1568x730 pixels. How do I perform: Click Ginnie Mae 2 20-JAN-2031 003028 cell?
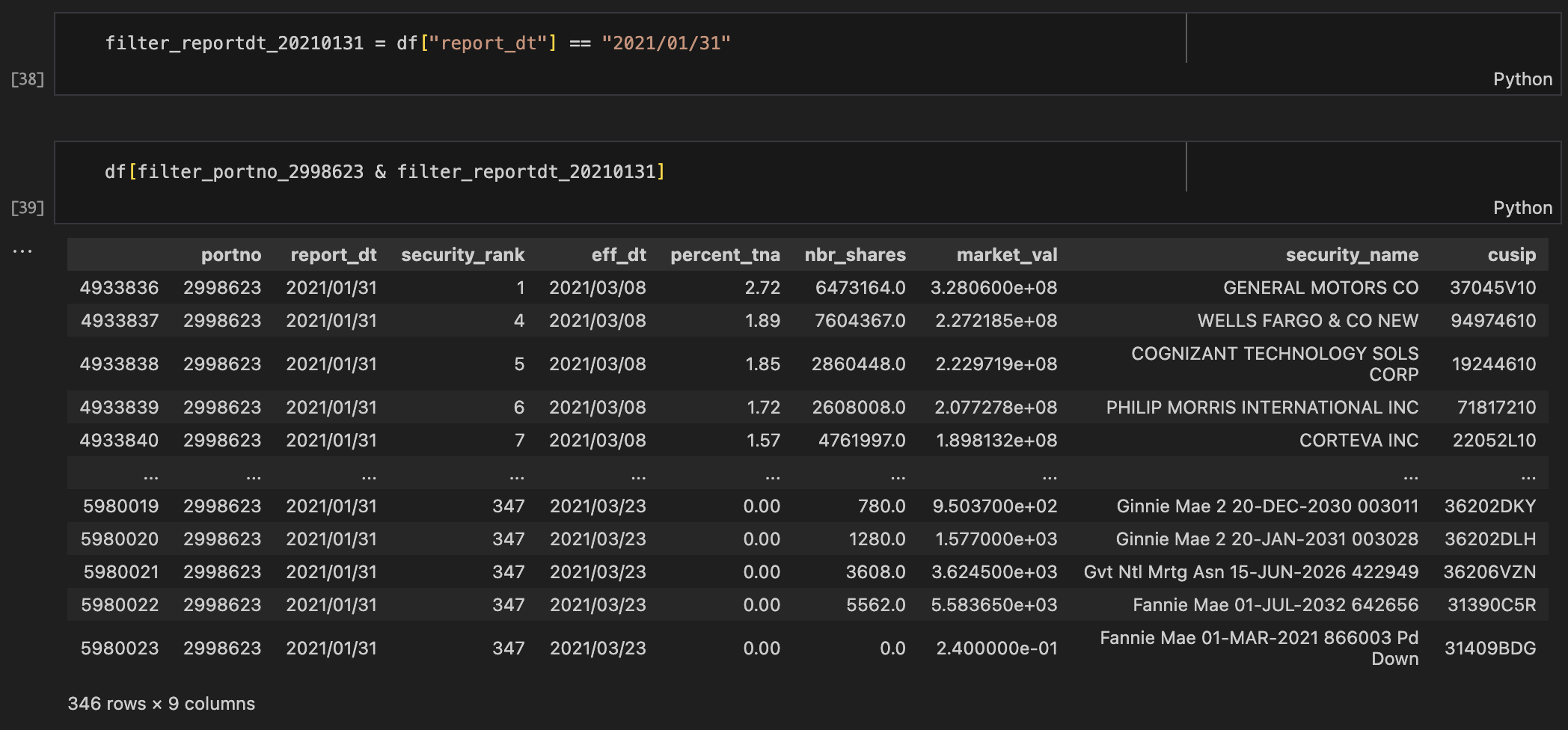coord(1267,539)
